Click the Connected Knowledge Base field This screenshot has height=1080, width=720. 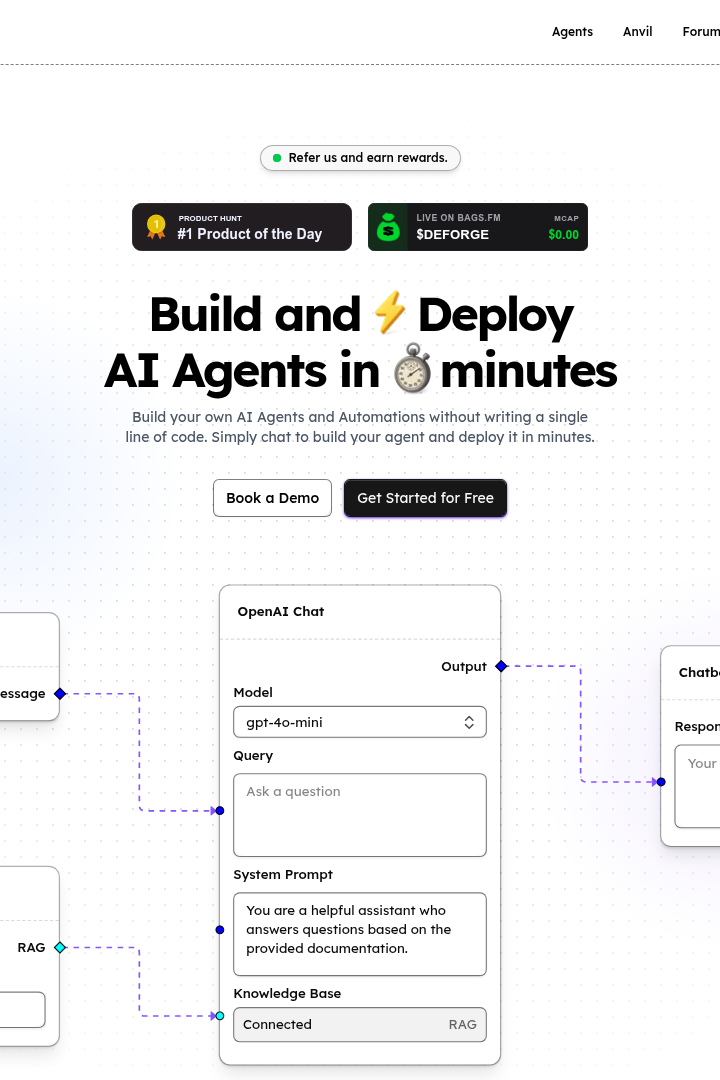coord(360,1025)
